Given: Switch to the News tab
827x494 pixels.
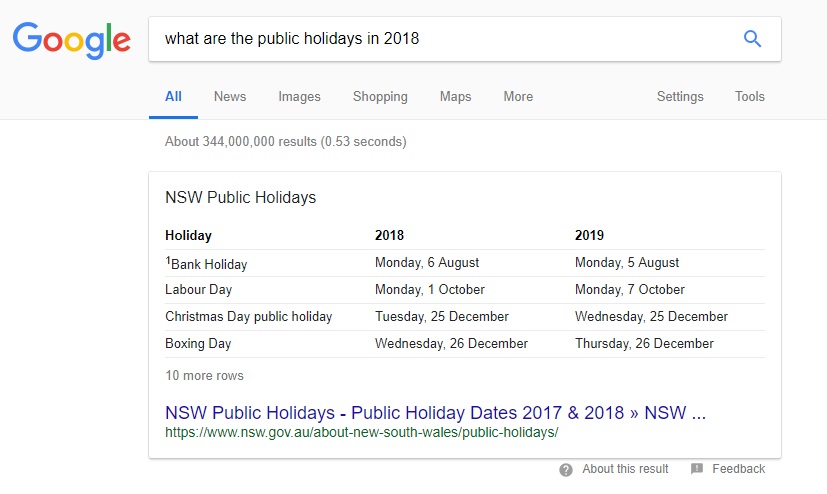Looking at the screenshot, I should point(230,96).
